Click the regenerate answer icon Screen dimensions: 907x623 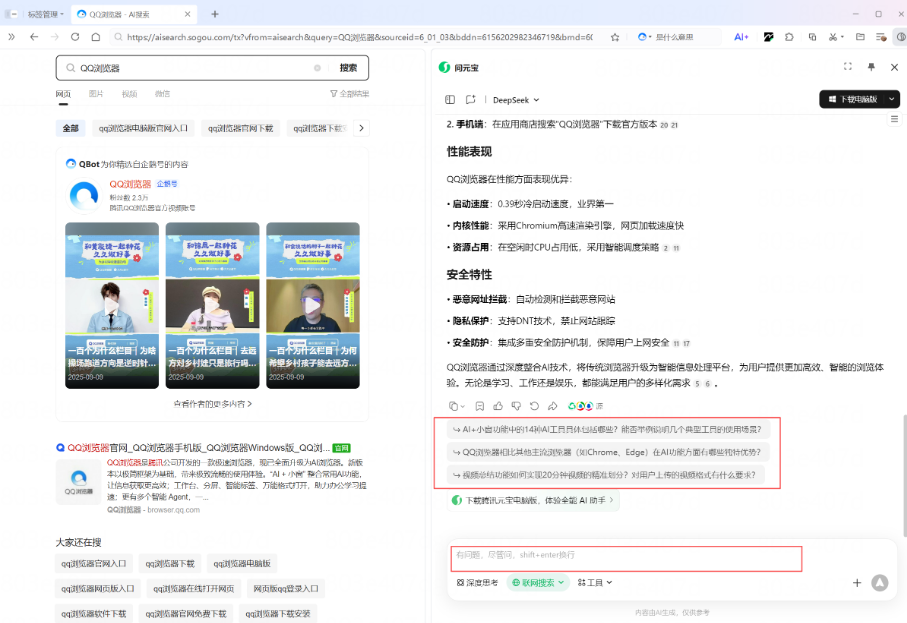(534, 406)
